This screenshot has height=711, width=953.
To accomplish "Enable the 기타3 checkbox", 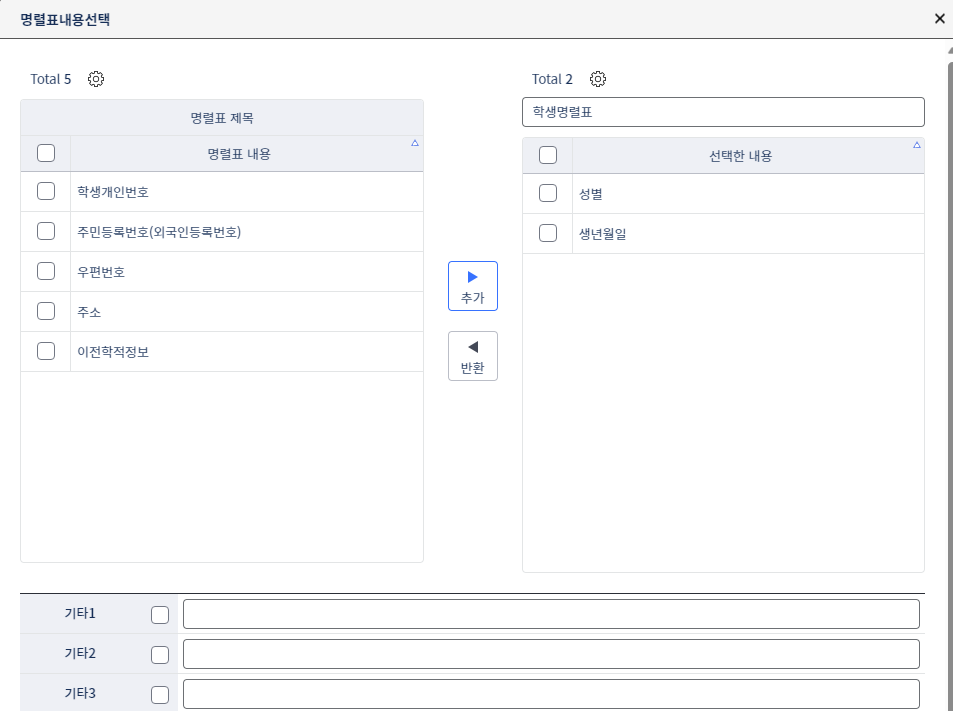I will [x=160, y=695].
